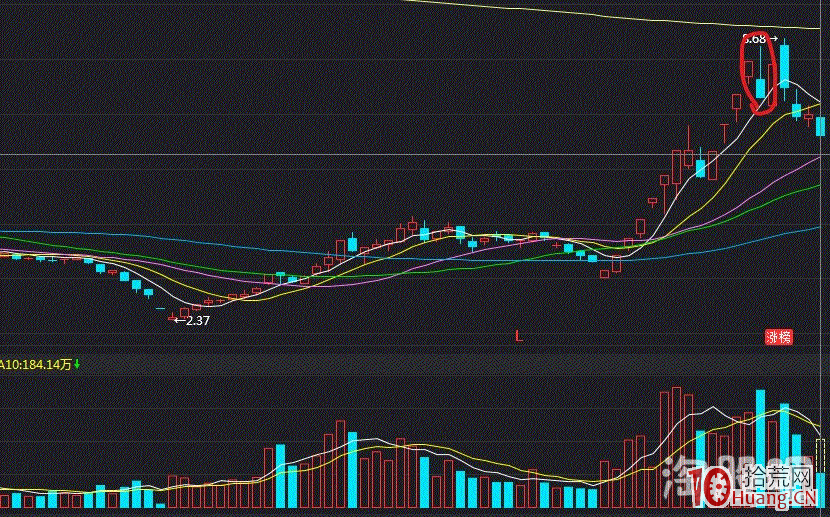Click the green down arrow beside 184.14万

[x=77, y=364]
